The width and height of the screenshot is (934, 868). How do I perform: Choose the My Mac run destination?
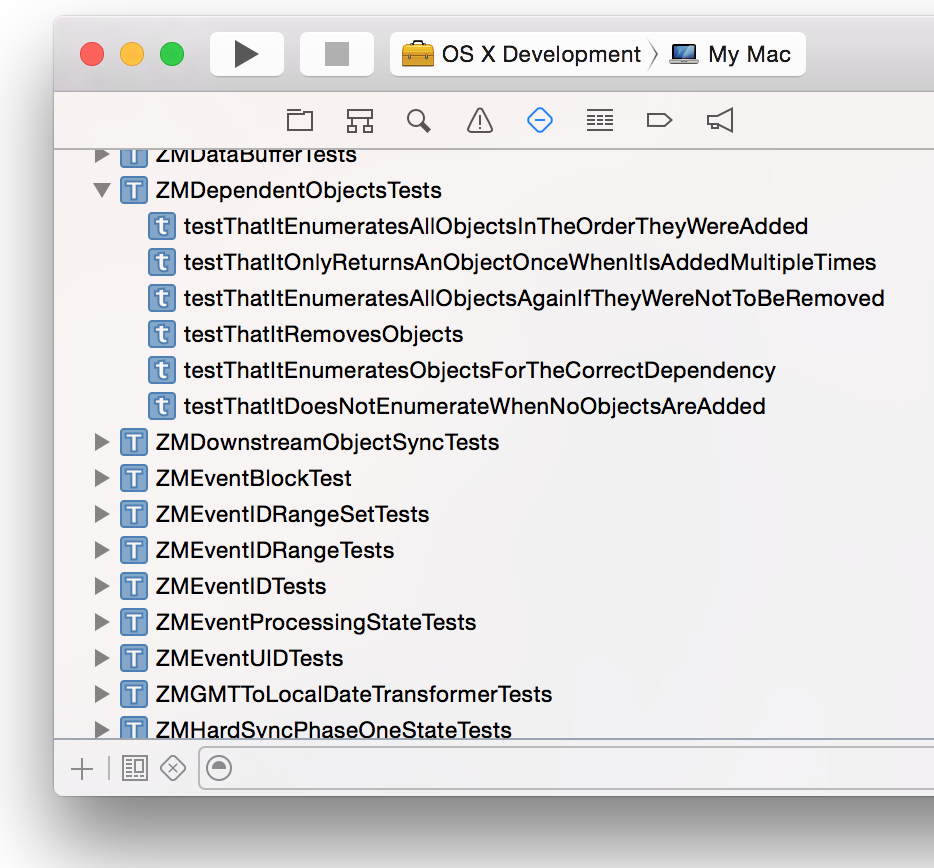tap(732, 54)
